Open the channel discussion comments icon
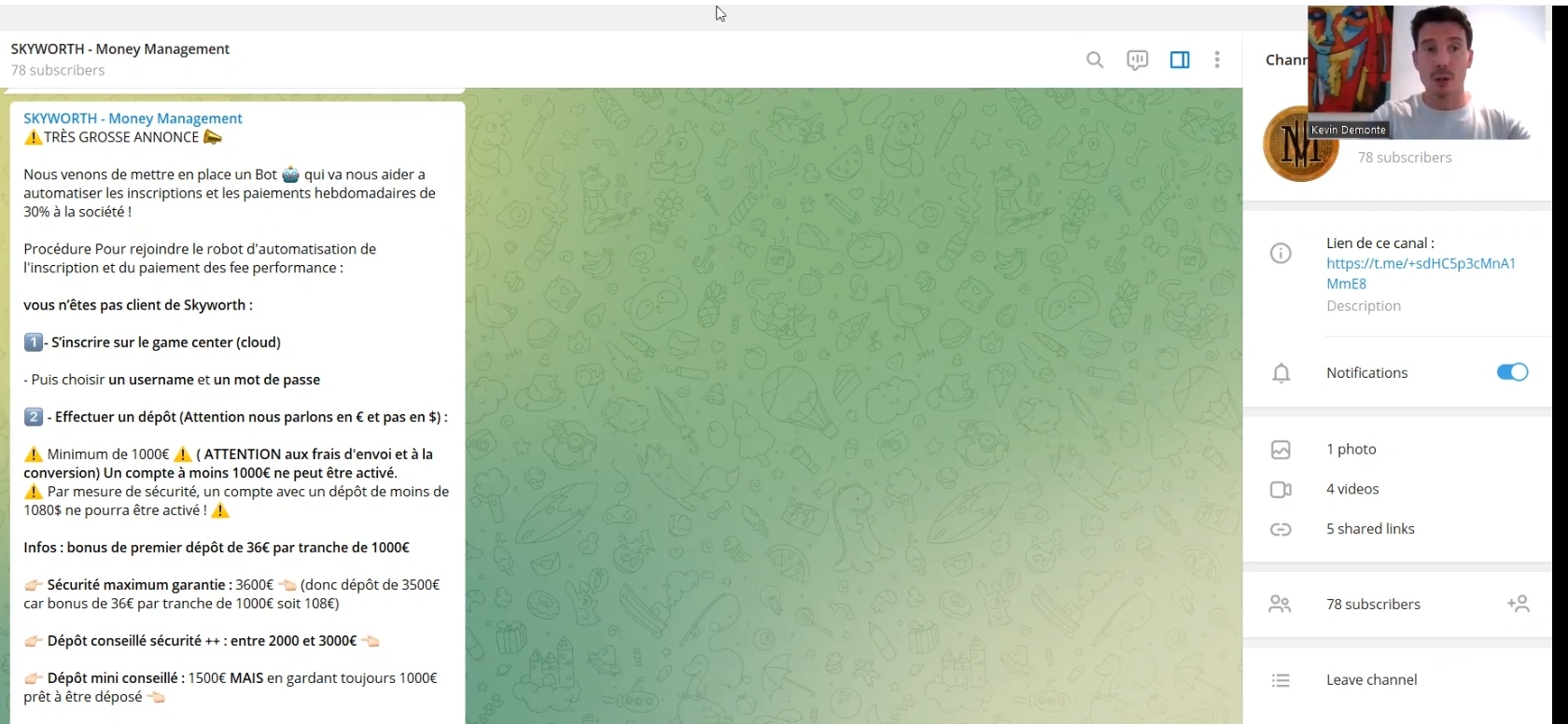 tap(1137, 61)
